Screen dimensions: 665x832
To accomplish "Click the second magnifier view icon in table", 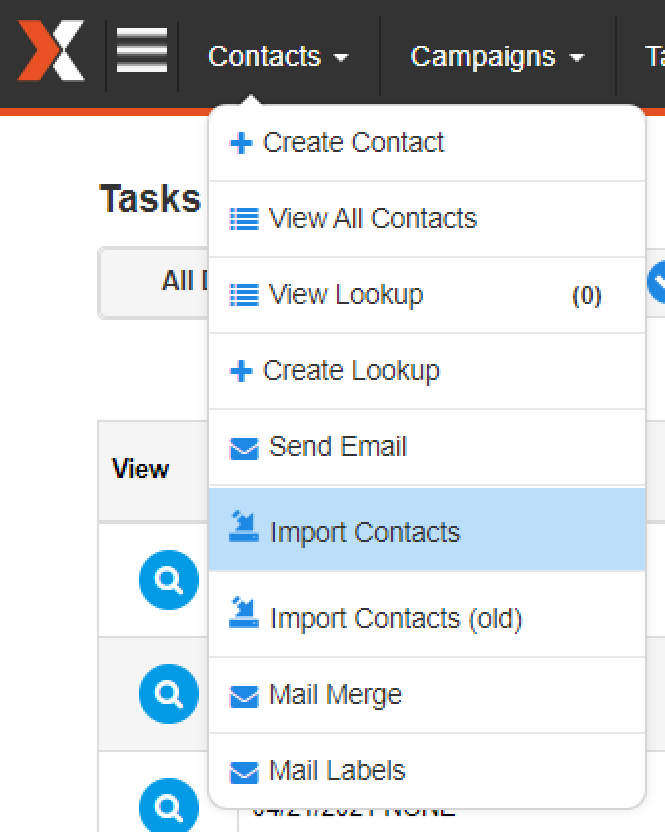I will coord(169,694).
